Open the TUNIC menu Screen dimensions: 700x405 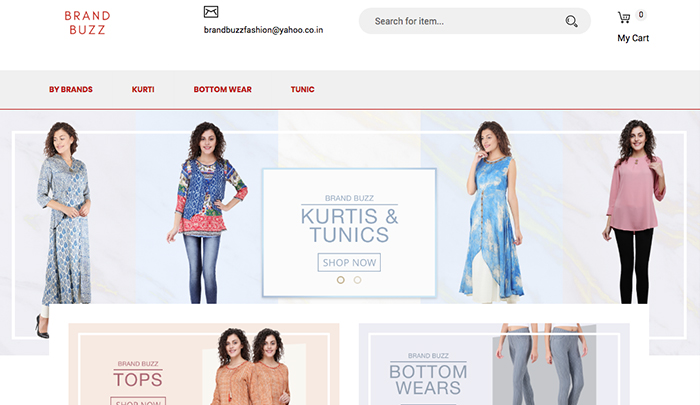click(302, 89)
